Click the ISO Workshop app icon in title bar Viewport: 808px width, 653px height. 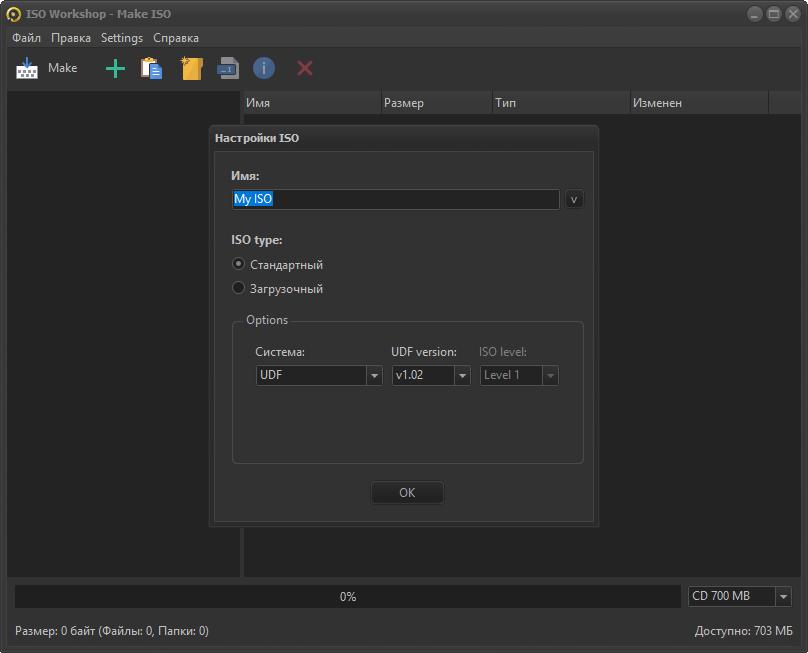tap(14, 14)
